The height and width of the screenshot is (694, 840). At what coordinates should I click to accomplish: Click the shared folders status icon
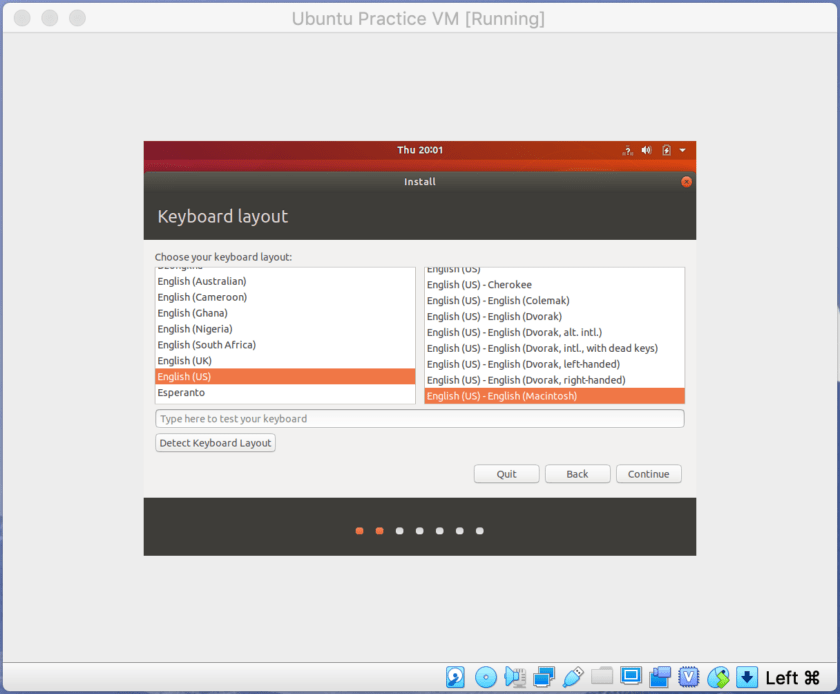click(602, 676)
